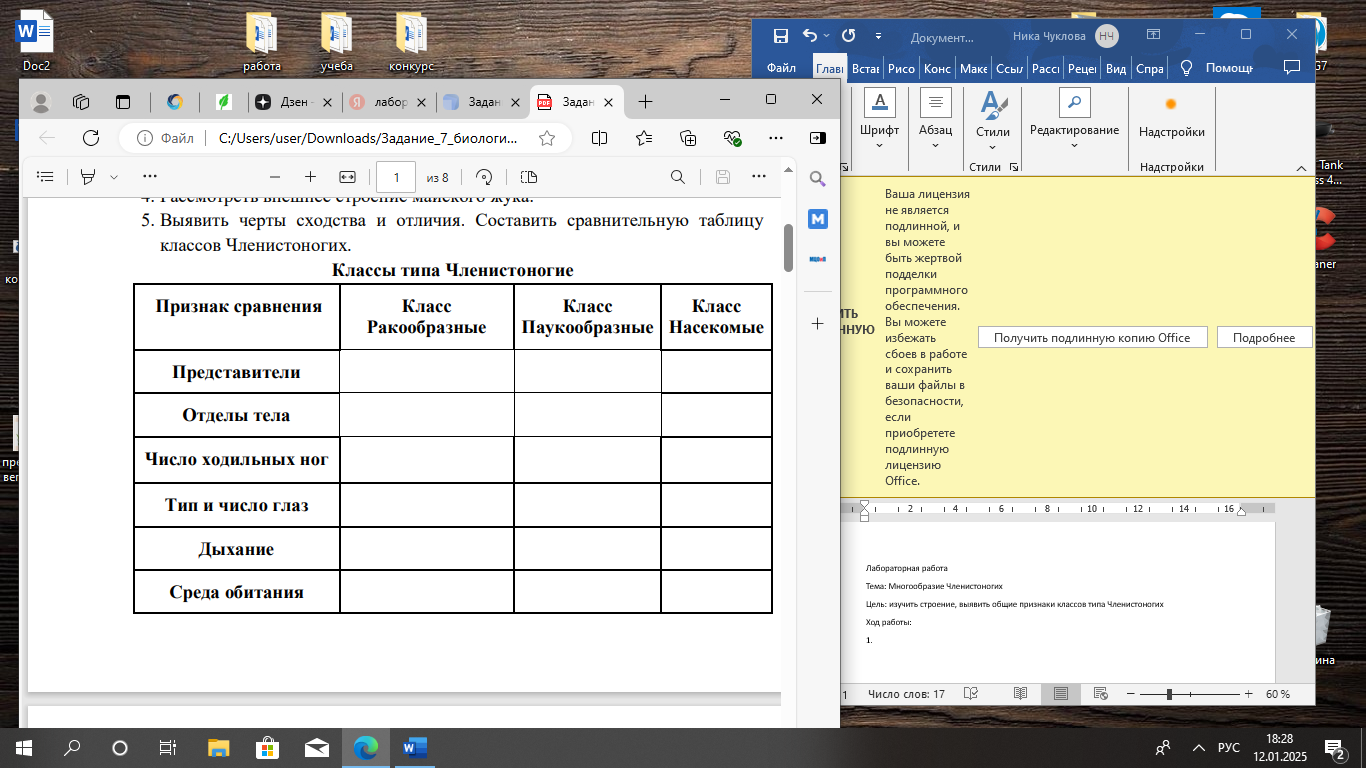
Task: Switch Word to web layout view
Action: pyautogui.click(x=1101, y=693)
